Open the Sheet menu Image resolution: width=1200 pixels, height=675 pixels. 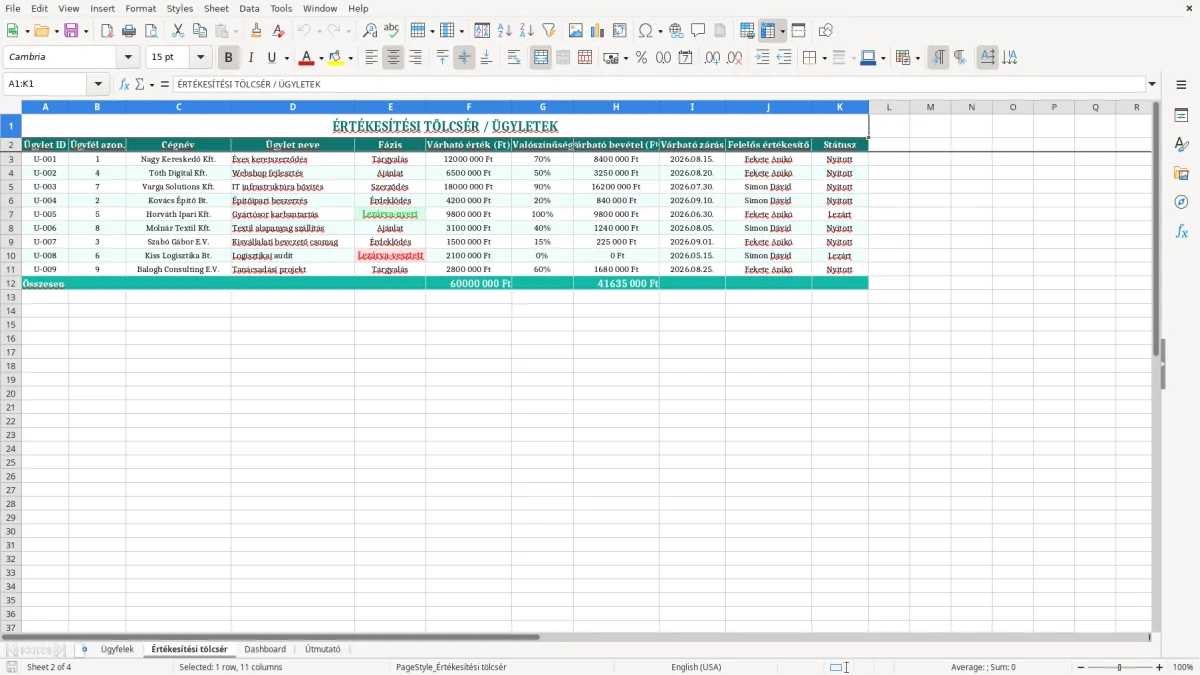[x=216, y=8]
